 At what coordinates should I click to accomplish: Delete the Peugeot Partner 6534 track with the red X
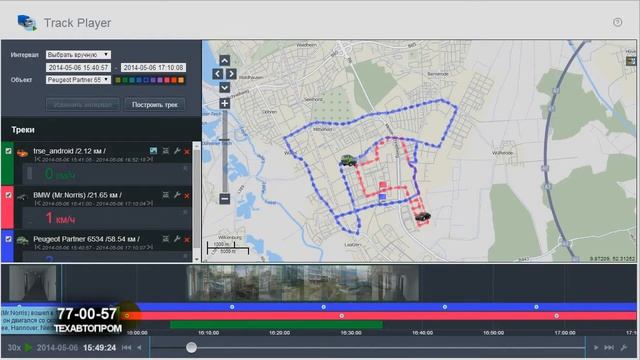pos(187,240)
